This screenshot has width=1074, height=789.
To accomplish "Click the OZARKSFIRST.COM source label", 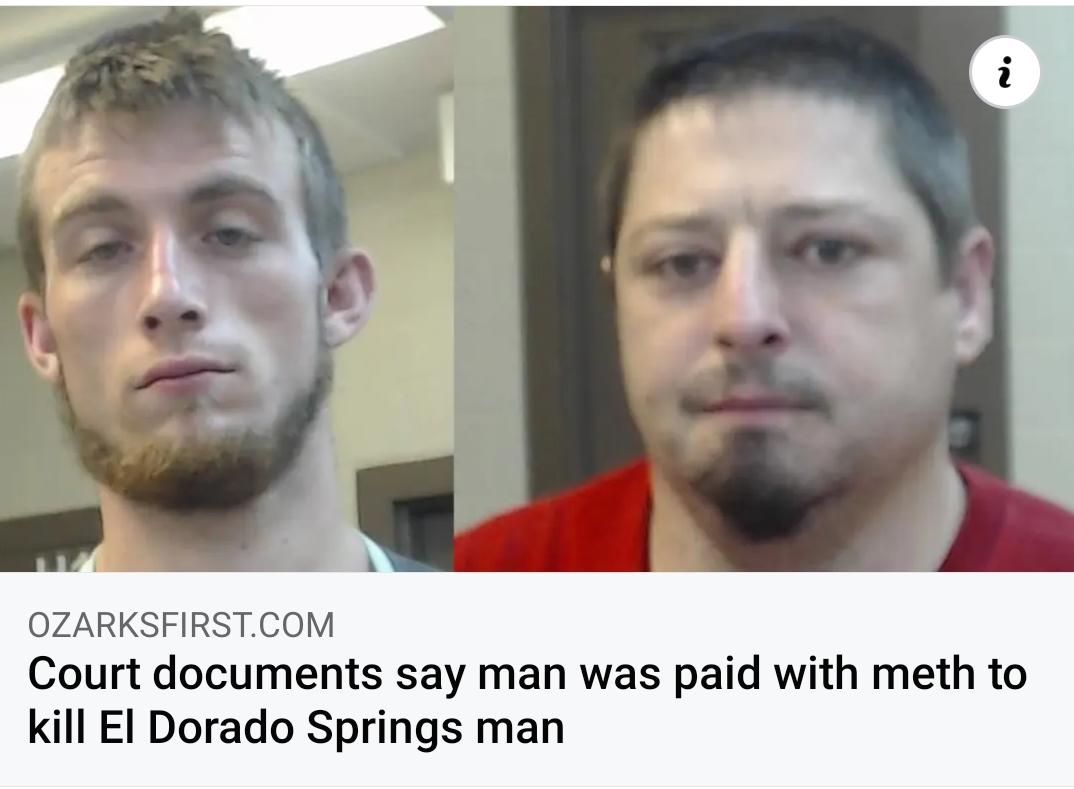I will click(x=182, y=625).
